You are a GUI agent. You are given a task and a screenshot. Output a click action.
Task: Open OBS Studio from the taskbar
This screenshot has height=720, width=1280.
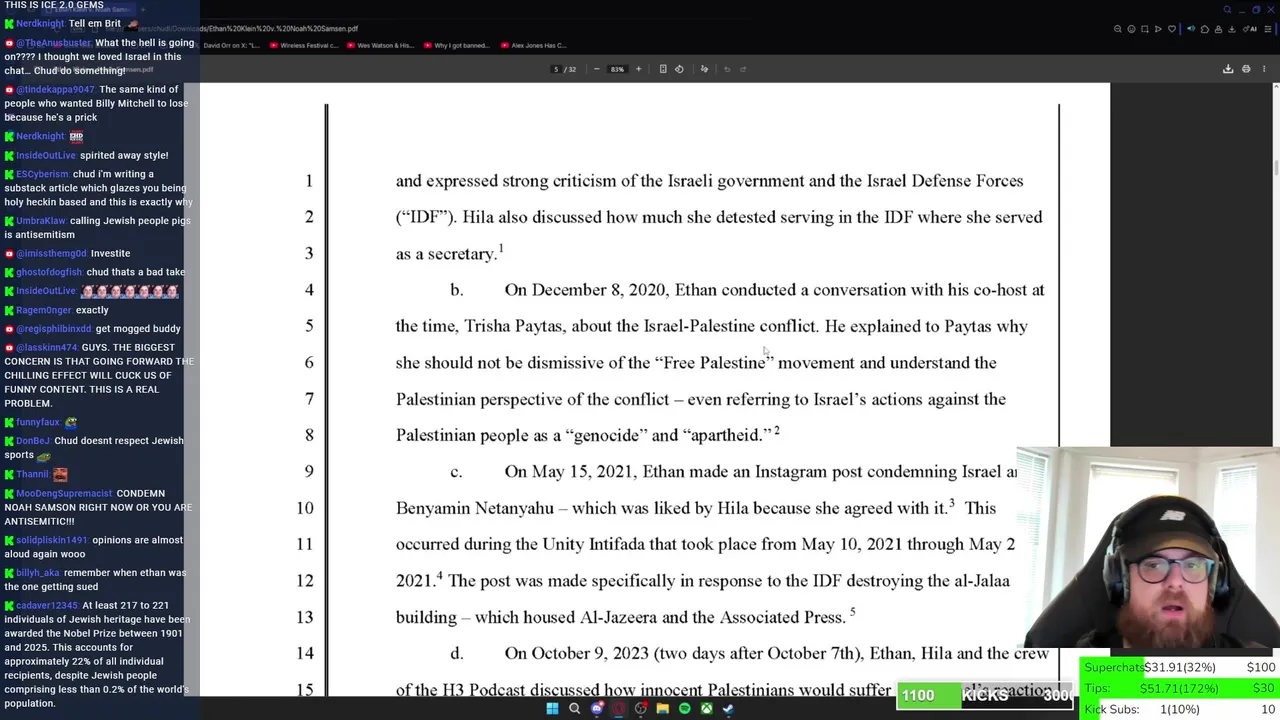640,709
